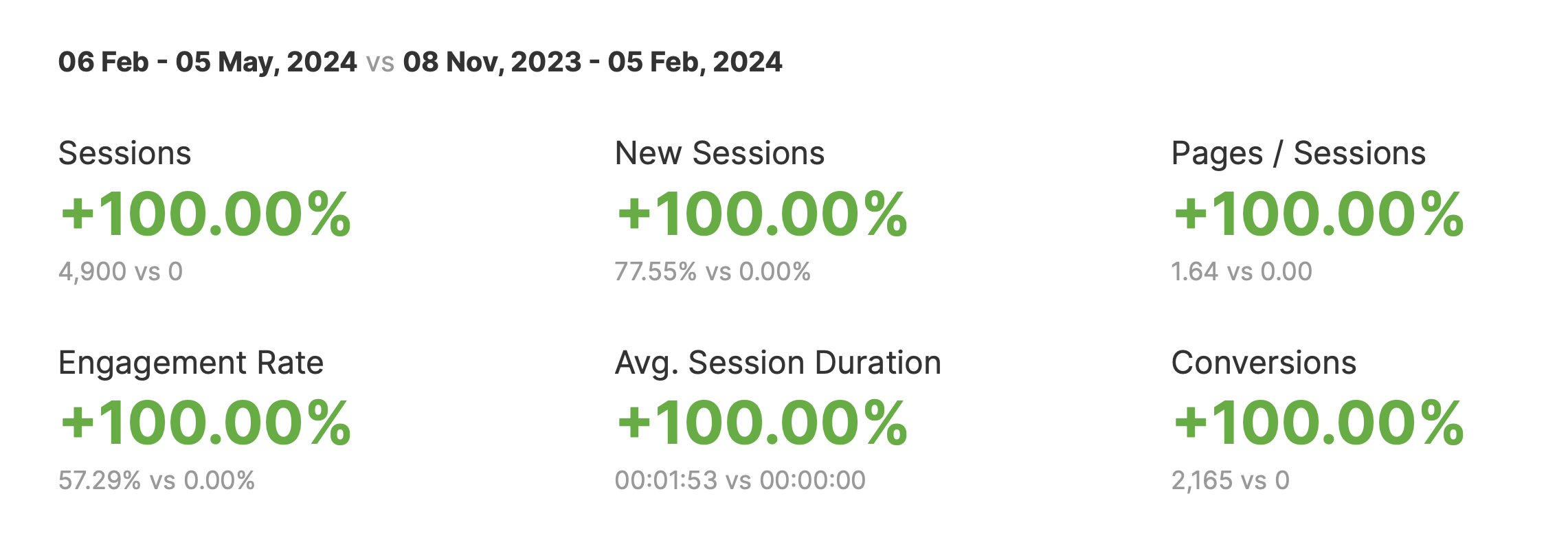This screenshot has width=1568, height=540.
Task: Click the 1.64 vs 0.00 comparison text
Action: (x=1242, y=271)
